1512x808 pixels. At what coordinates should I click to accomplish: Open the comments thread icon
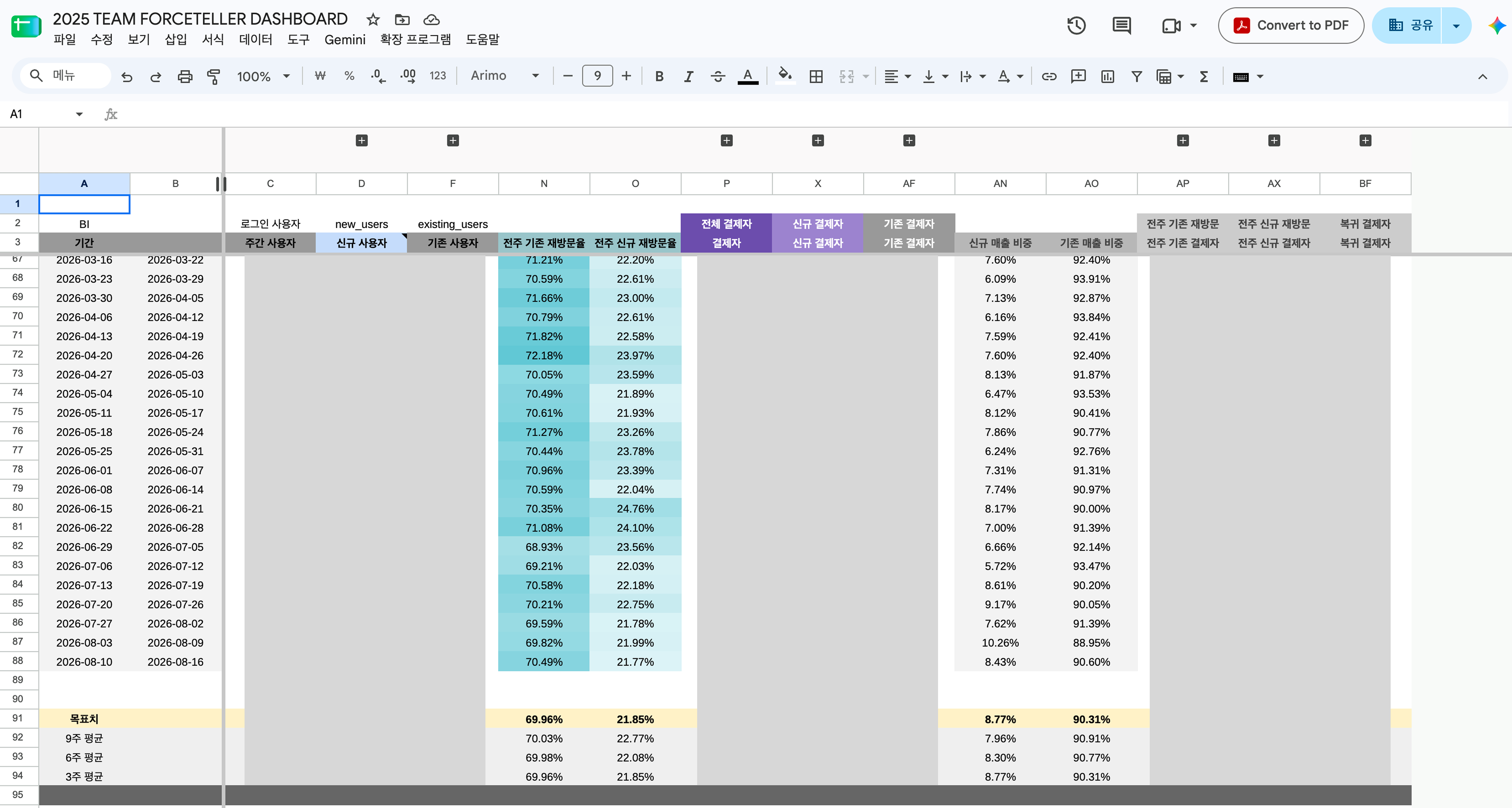(1122, 25)
